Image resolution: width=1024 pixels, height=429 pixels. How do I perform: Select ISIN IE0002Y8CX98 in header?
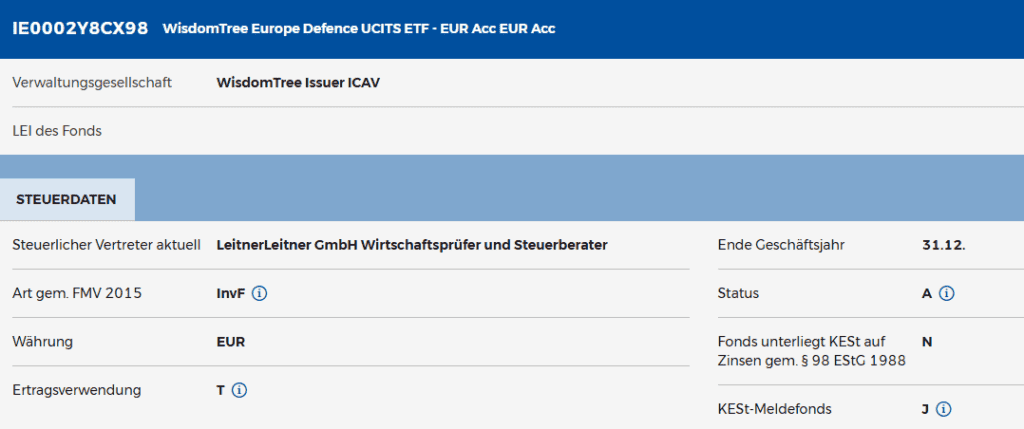point(80,29)
